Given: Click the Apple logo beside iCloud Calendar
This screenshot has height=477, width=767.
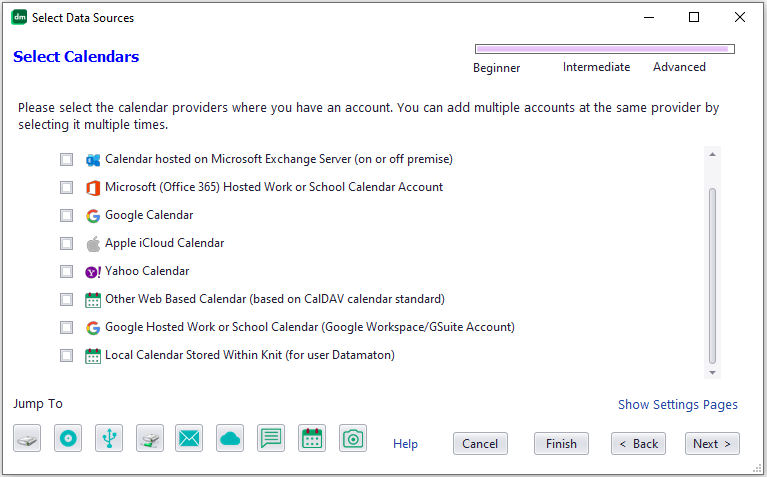Looking at the screenshot, I should (x=93, y=244).
